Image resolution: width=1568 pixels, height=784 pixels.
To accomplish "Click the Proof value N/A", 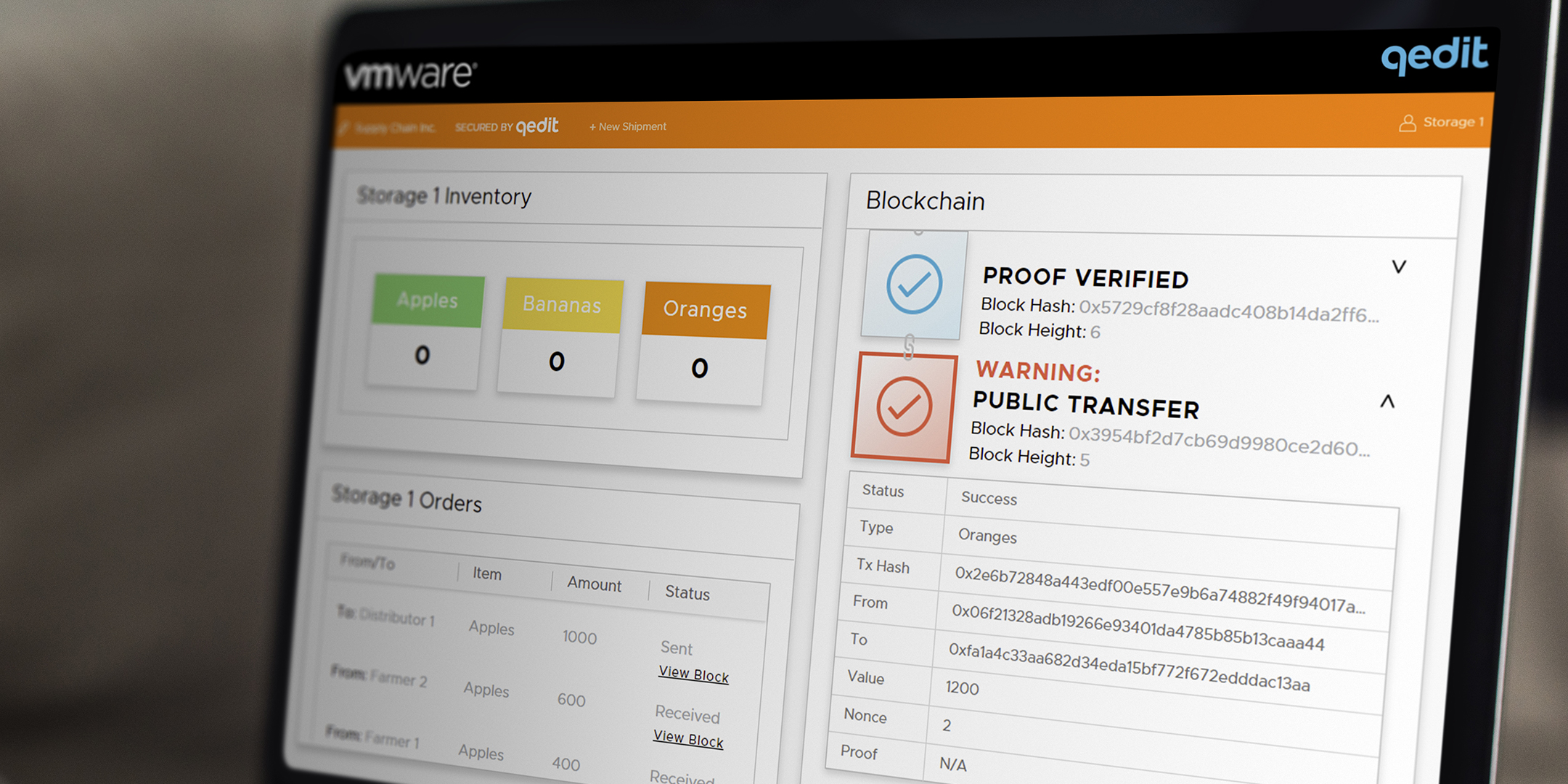I will pyautogui.click(x=953, y=764).
